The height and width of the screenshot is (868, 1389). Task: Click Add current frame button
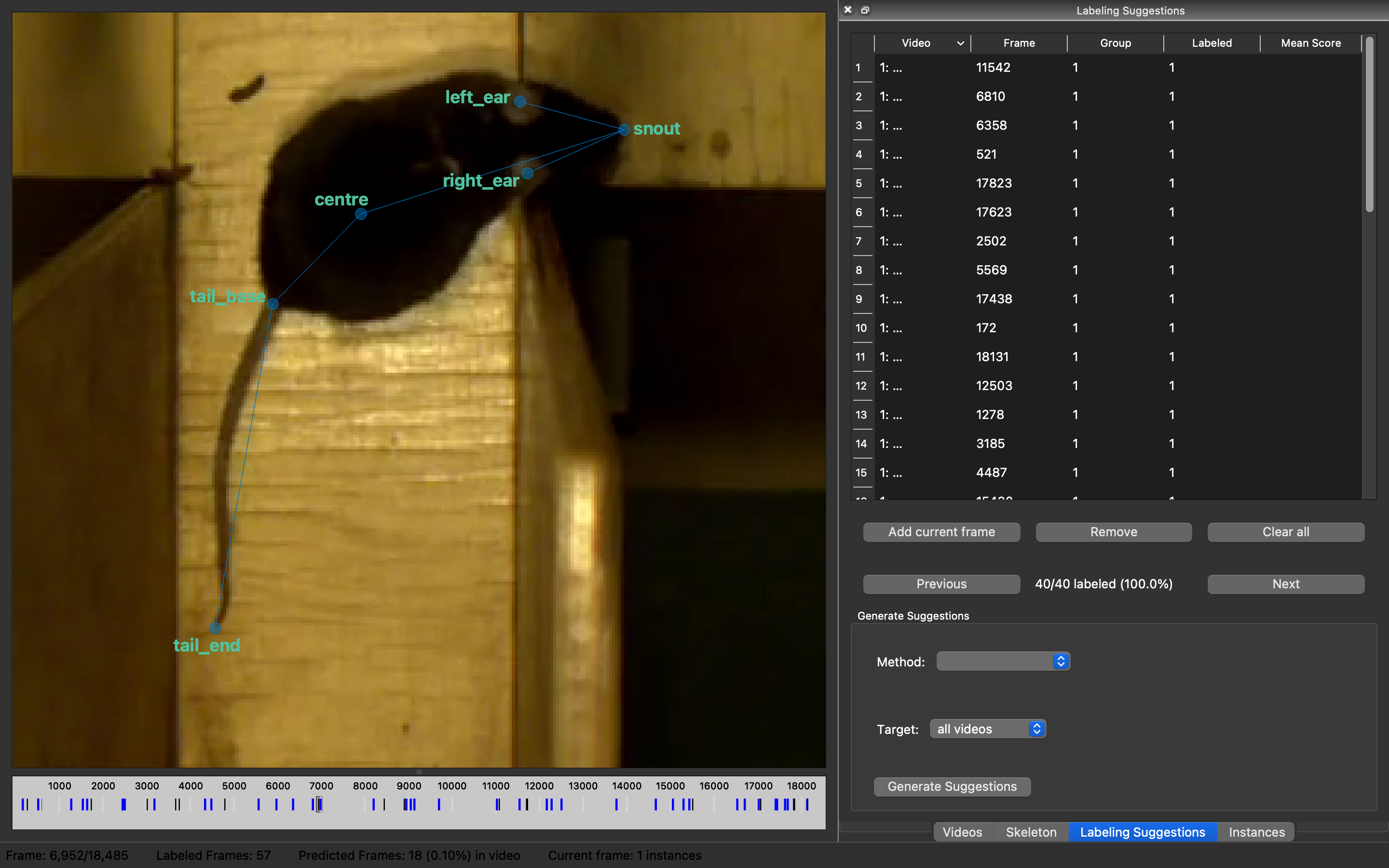[941, 531]
